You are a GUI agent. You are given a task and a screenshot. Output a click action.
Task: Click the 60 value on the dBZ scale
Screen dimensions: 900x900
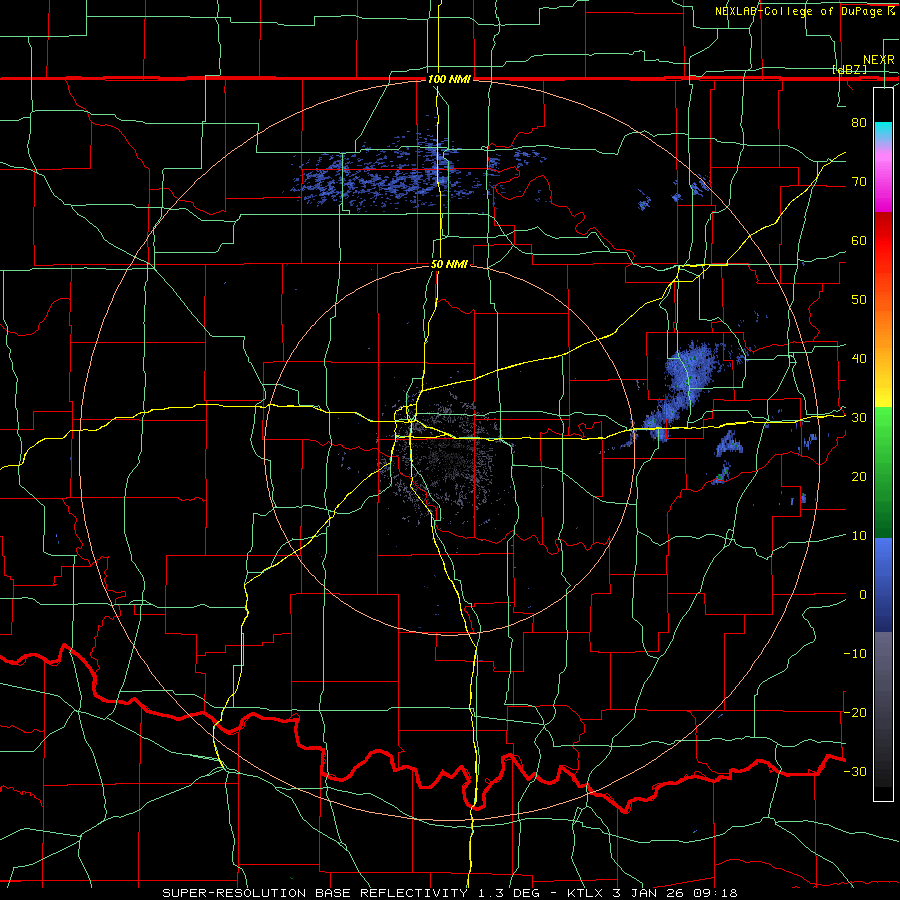point(859,240)
